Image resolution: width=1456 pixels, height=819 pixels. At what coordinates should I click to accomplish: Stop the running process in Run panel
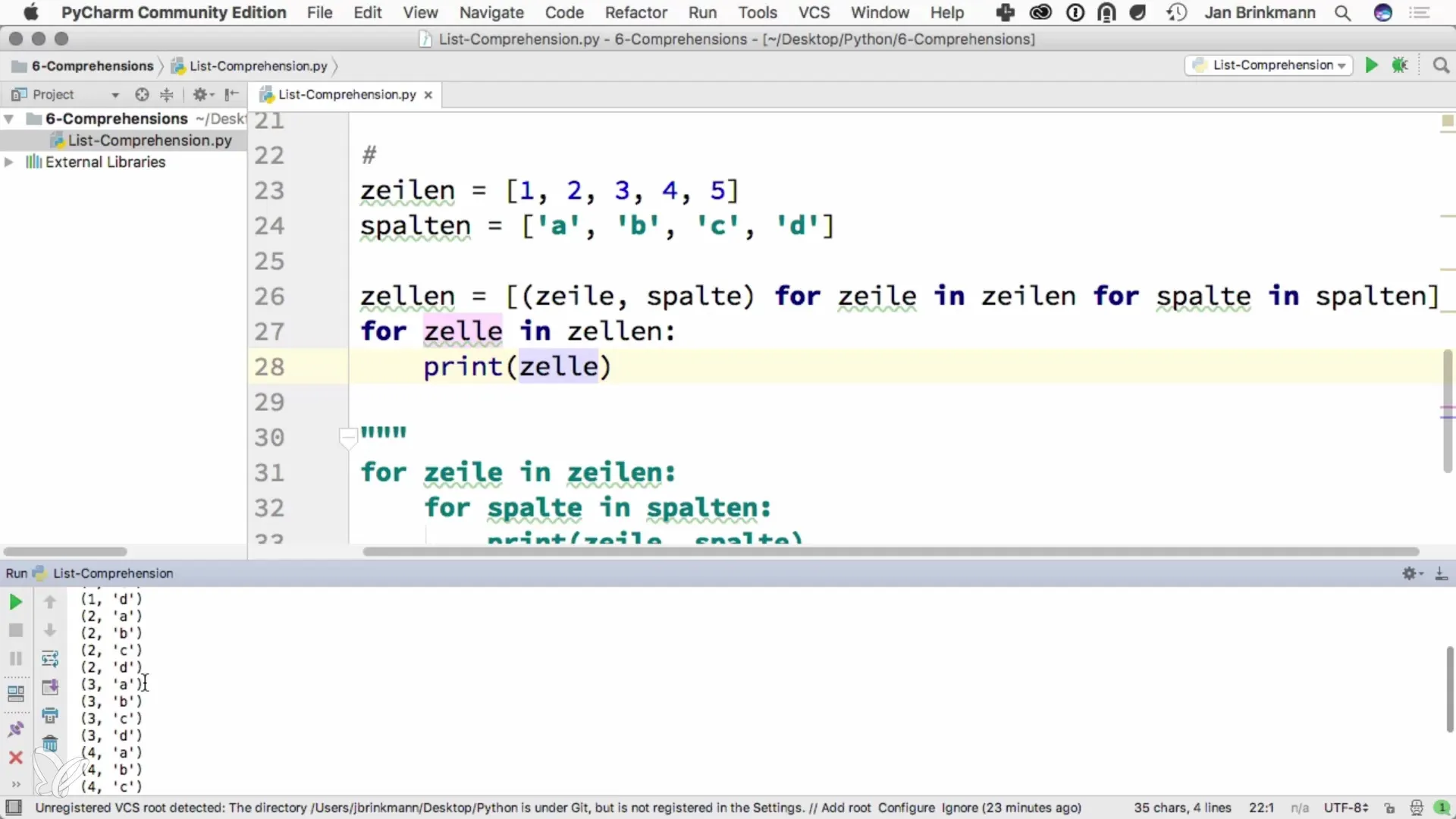pos(15,630)
